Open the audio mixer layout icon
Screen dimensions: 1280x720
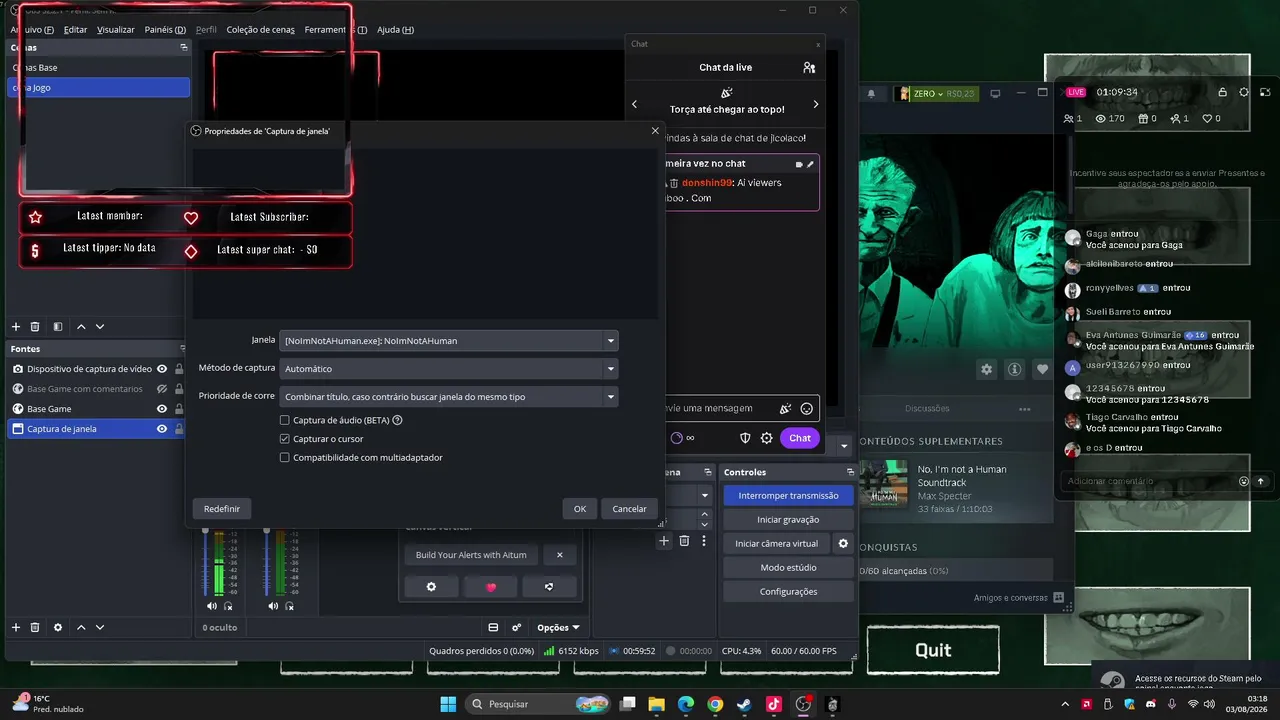tap(493, 628)
